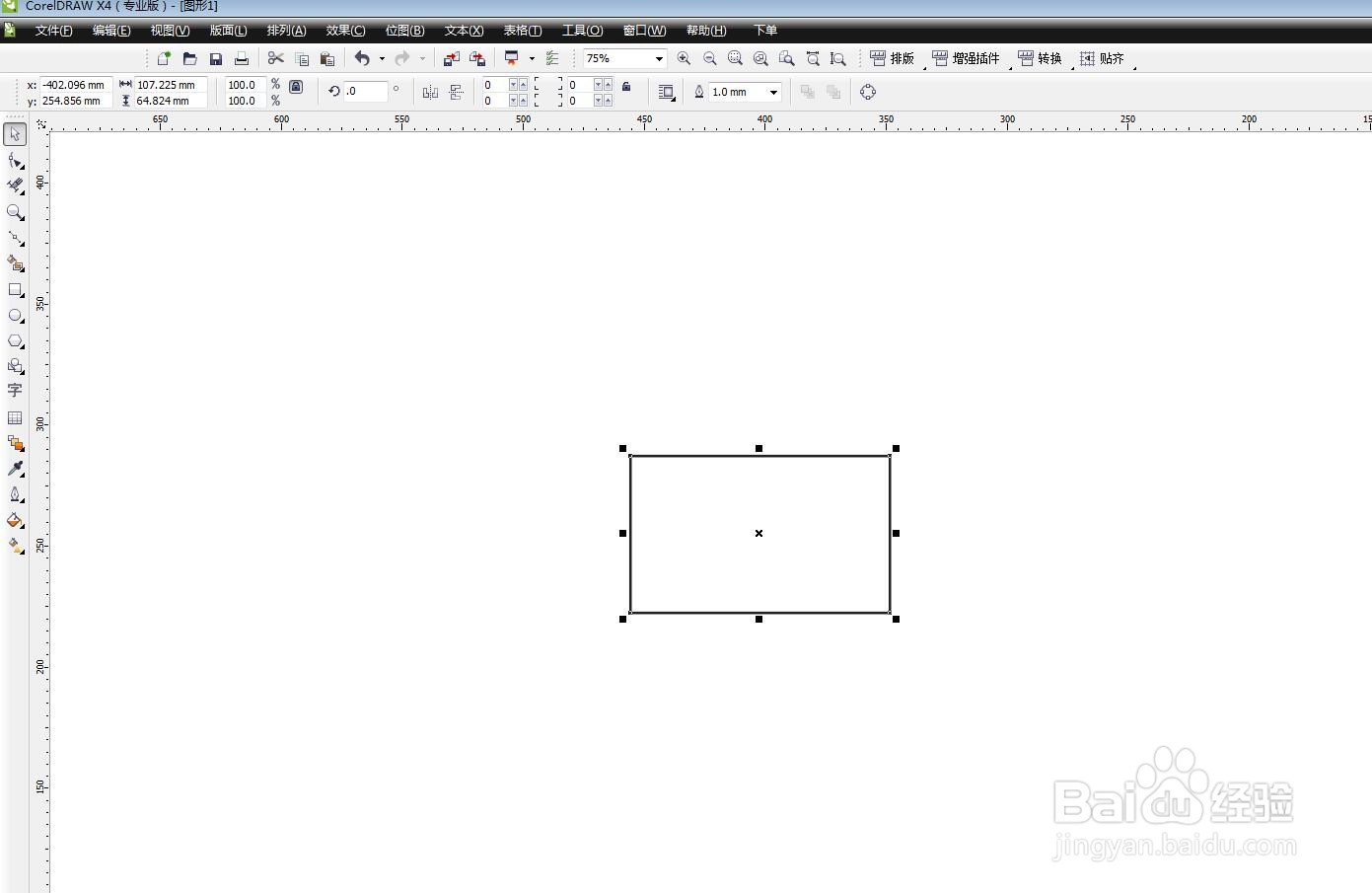Create a new document

click(x=164, y=58)
